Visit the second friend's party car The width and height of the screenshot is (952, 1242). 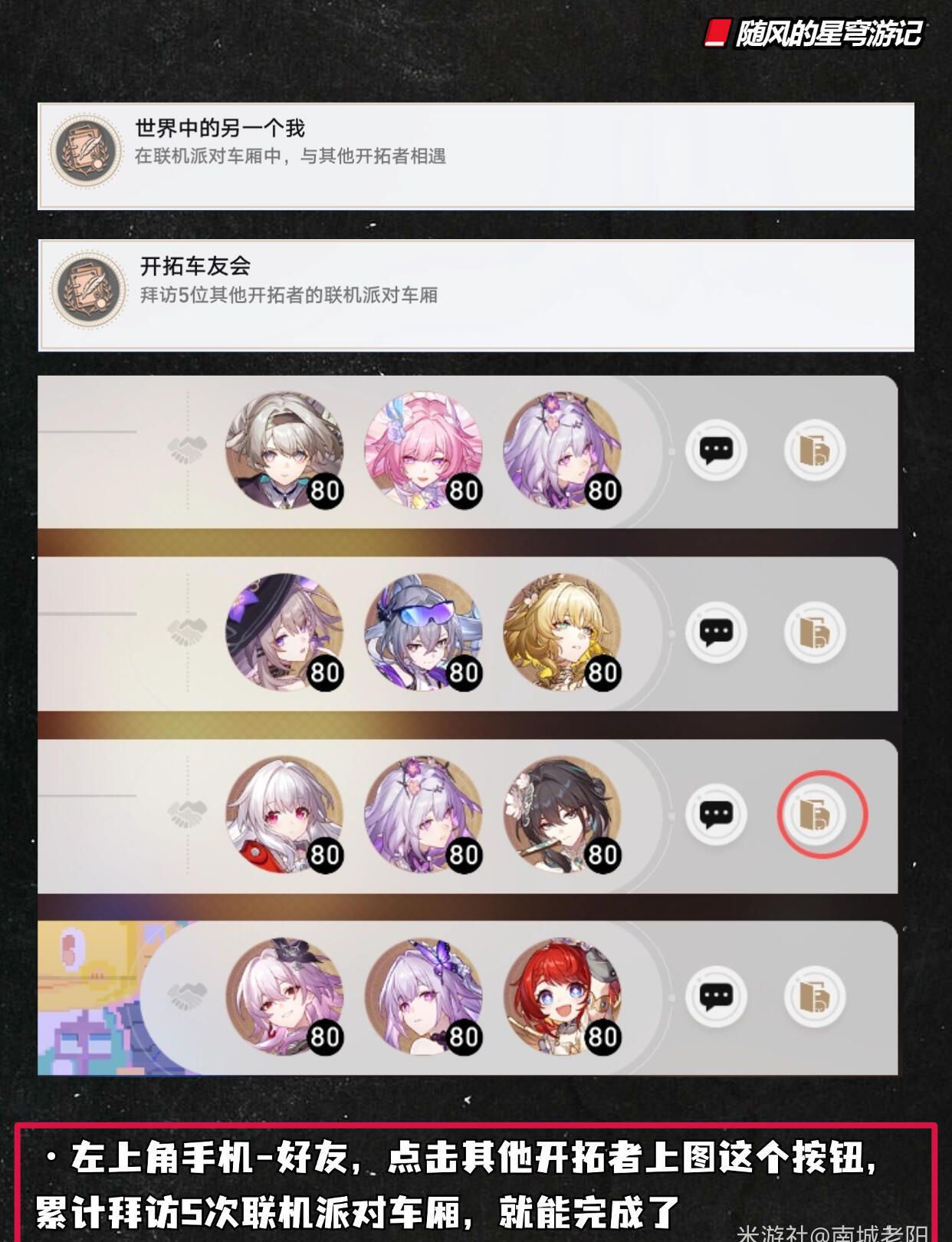815,632
